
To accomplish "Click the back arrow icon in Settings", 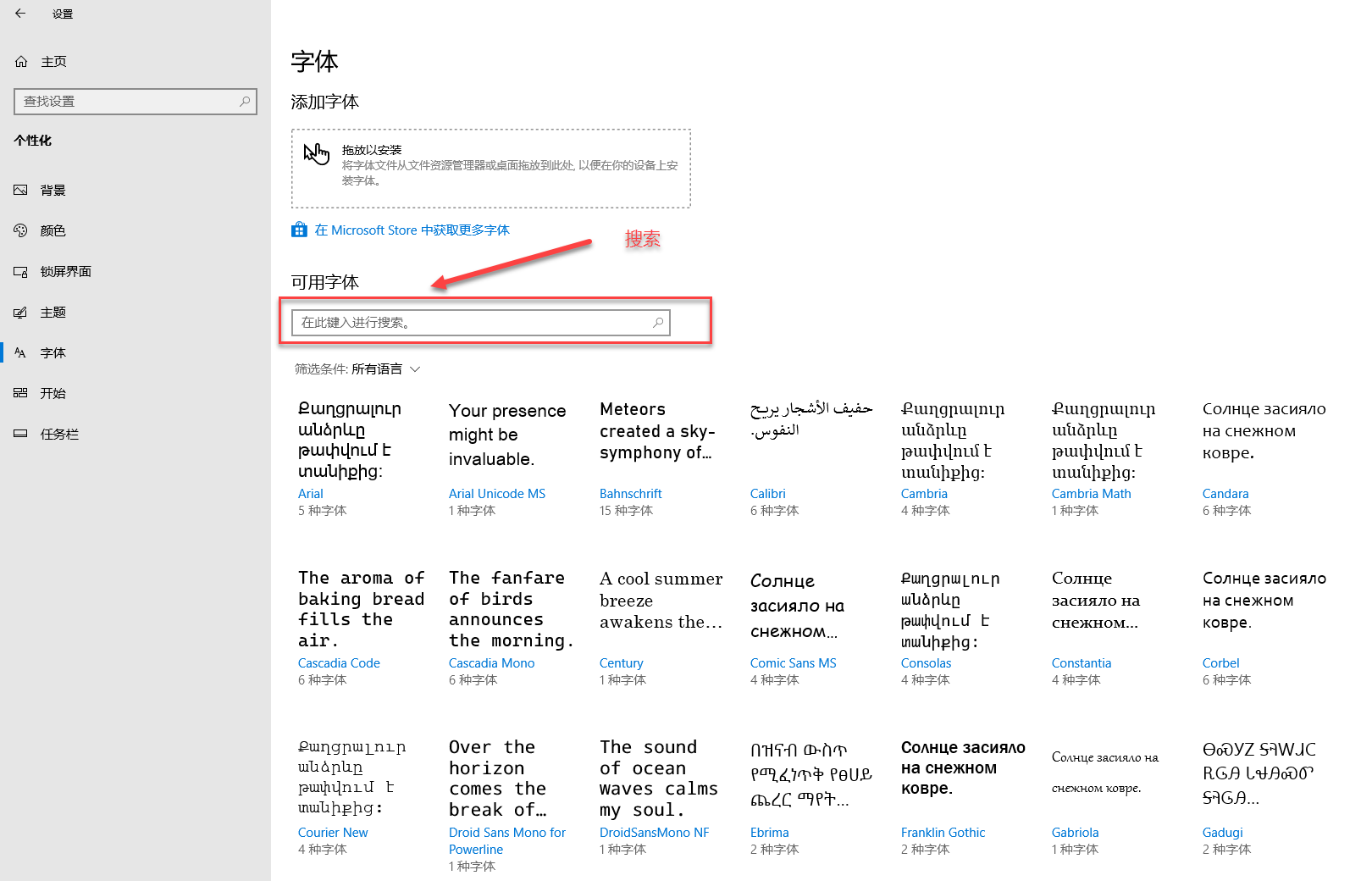I will (20, 14).
